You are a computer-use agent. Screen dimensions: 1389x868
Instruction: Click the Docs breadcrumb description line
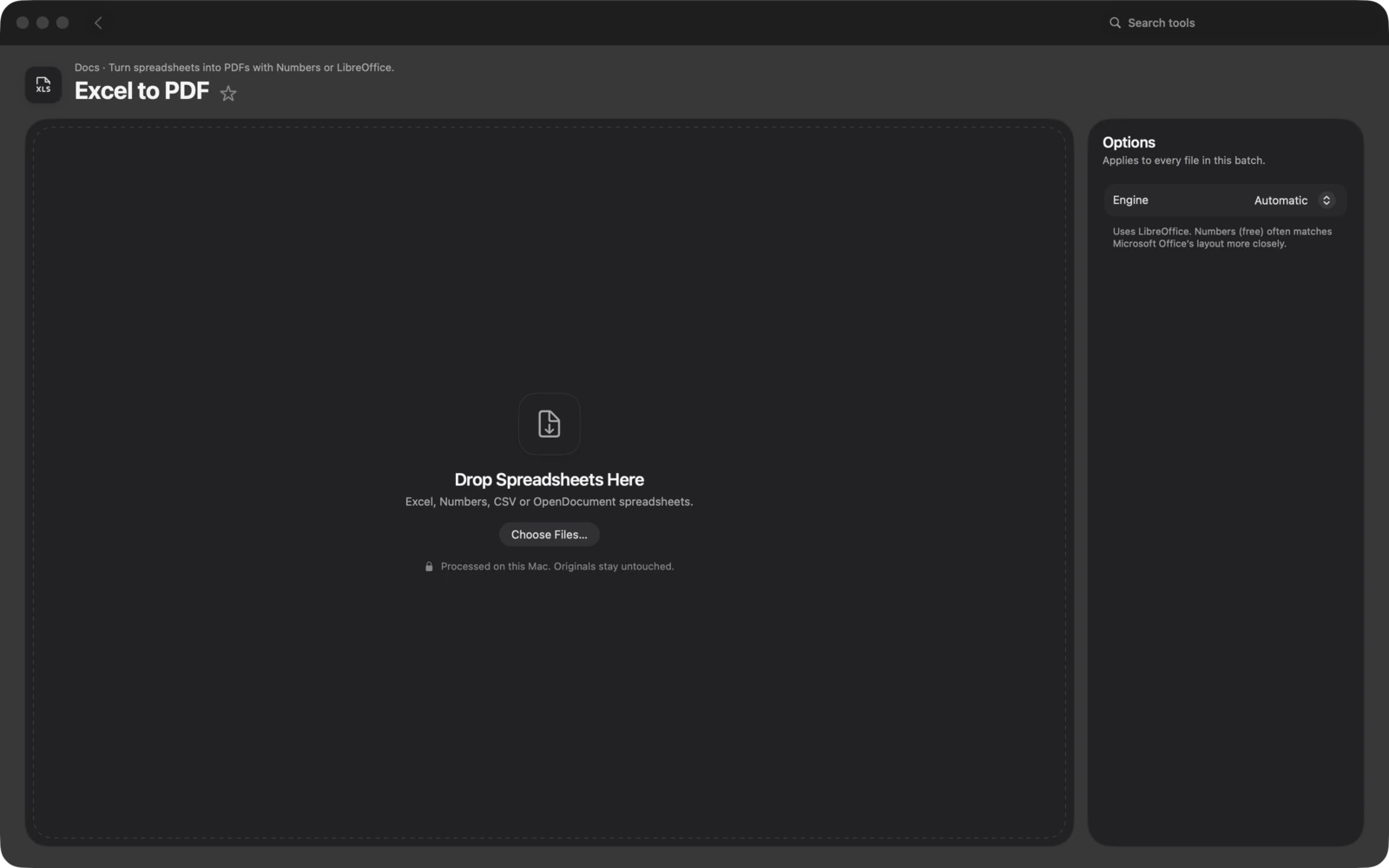[234, 68]
